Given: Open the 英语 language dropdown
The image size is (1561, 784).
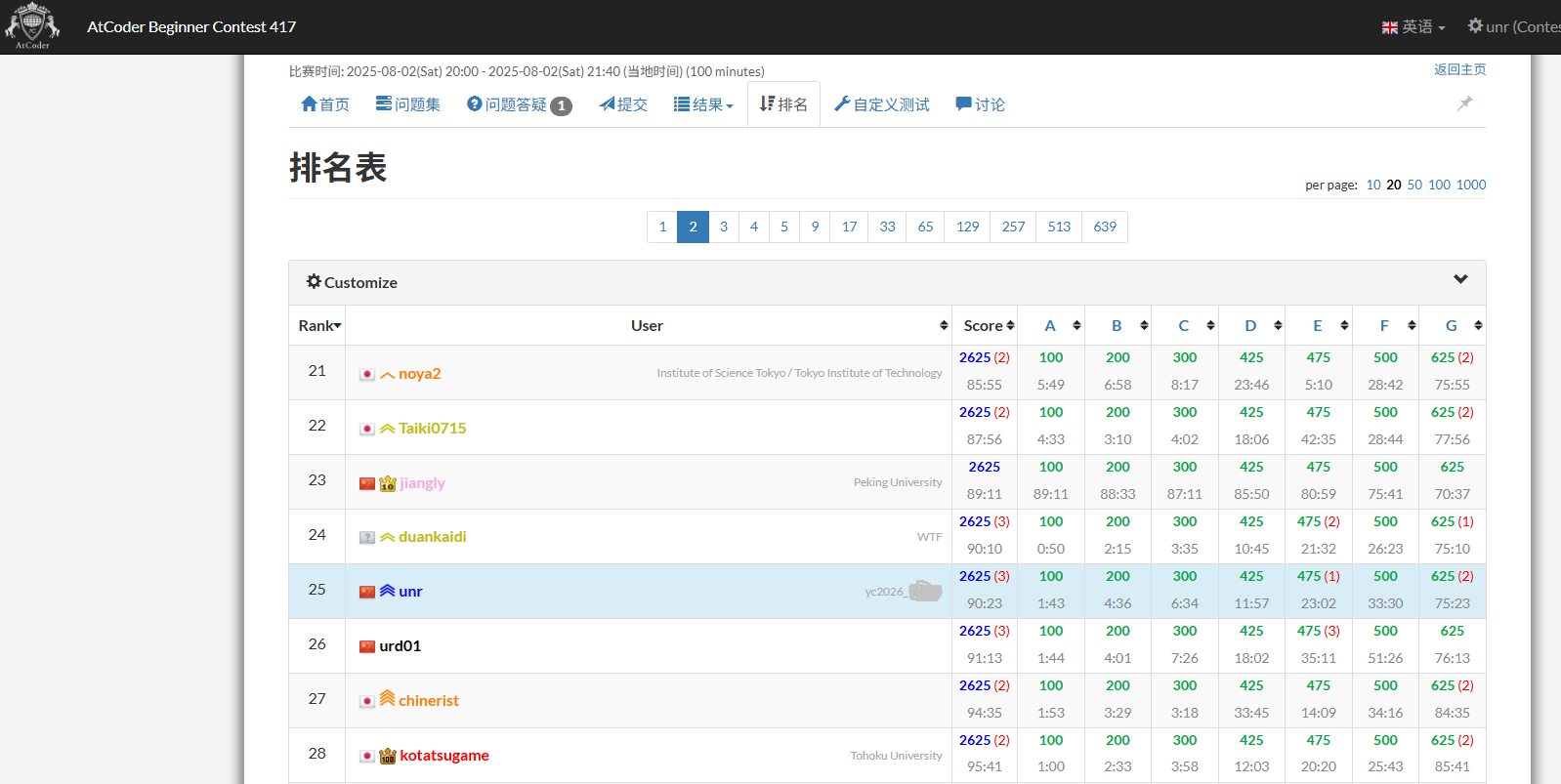Looking at the screenshot, I should (1414, 27).
